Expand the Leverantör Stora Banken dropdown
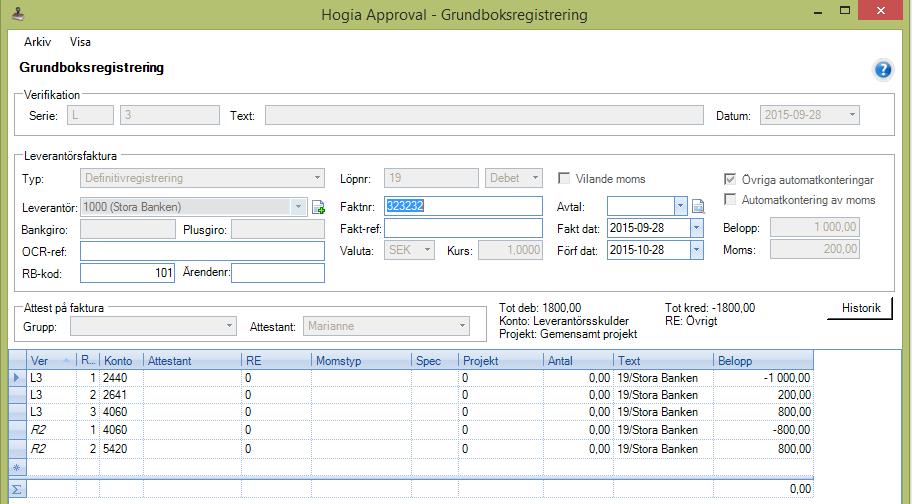 coord(298,206)
